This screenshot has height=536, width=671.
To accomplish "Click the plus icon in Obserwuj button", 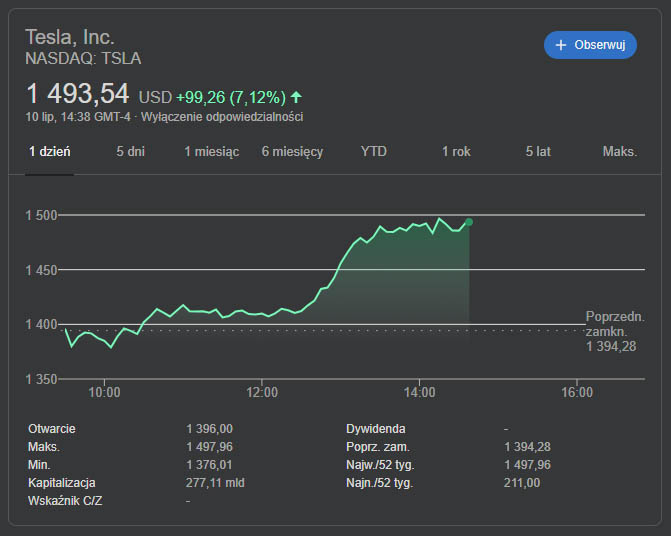I will pos(561,45).
